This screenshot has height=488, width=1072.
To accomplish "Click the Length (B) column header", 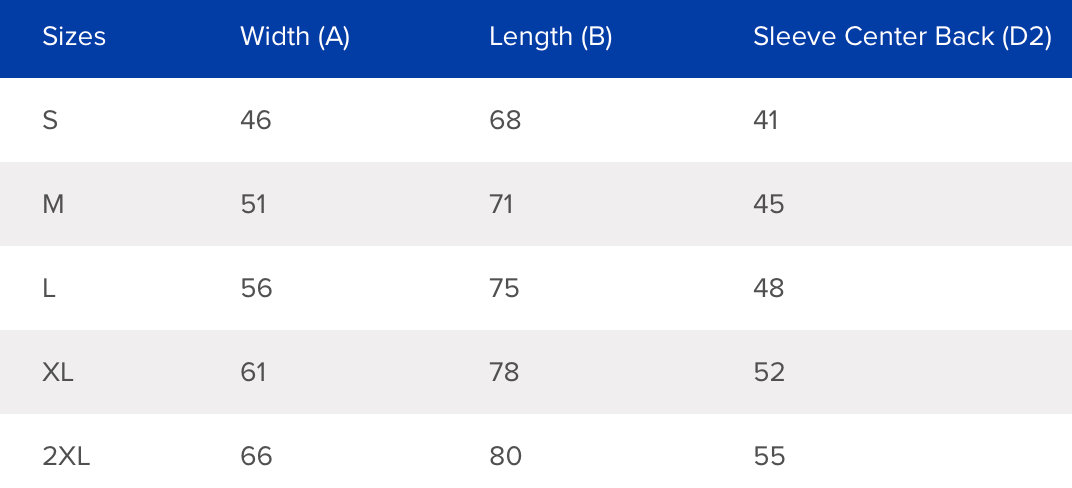I will [550, 38].
